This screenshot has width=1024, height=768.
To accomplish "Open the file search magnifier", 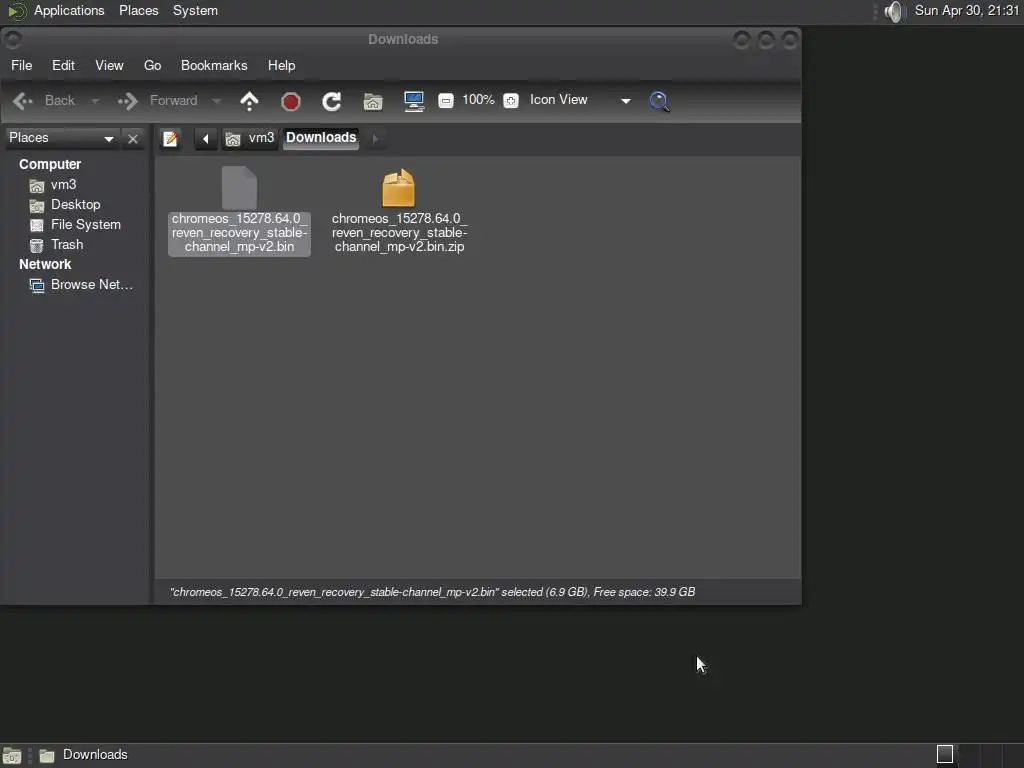I will (659, 101).
